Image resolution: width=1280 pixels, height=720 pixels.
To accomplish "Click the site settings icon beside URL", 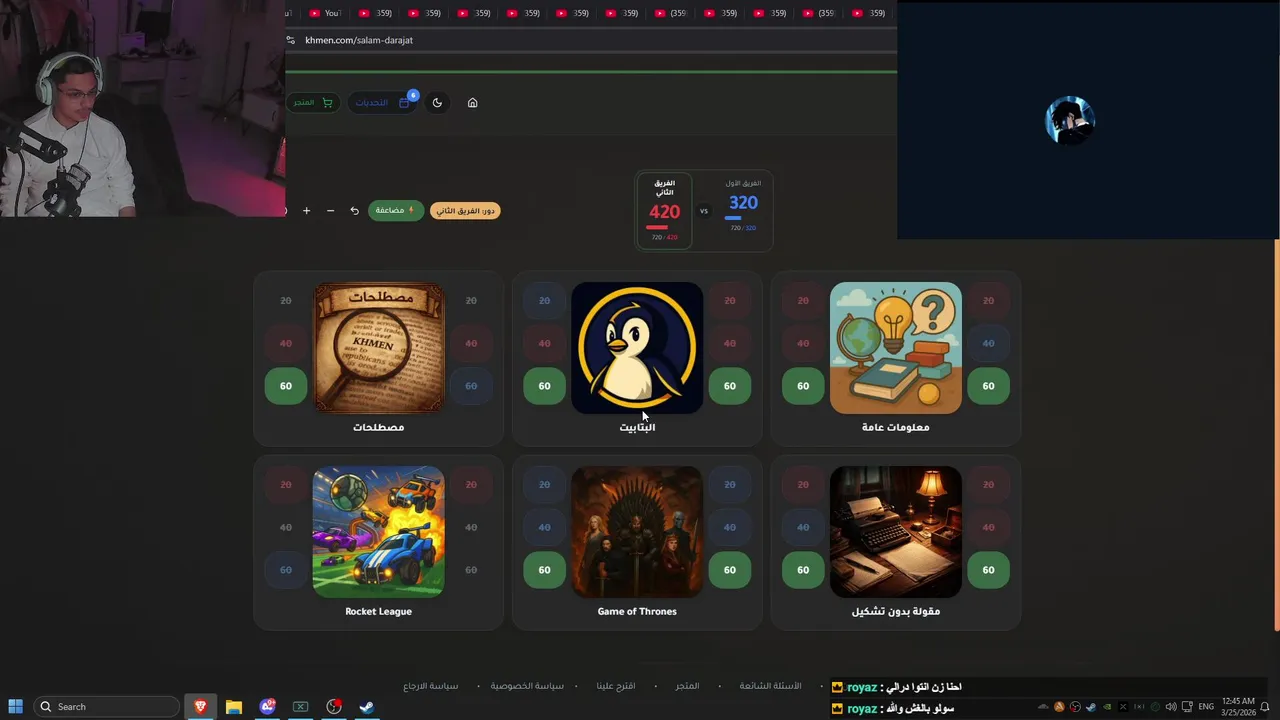I will (290, 40).
